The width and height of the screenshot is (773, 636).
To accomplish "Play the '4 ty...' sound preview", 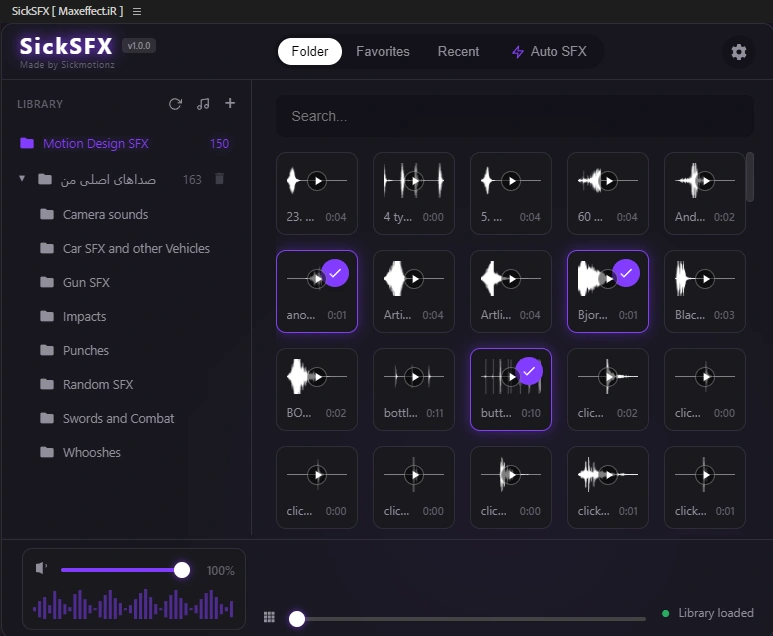I will coord(414,181).
